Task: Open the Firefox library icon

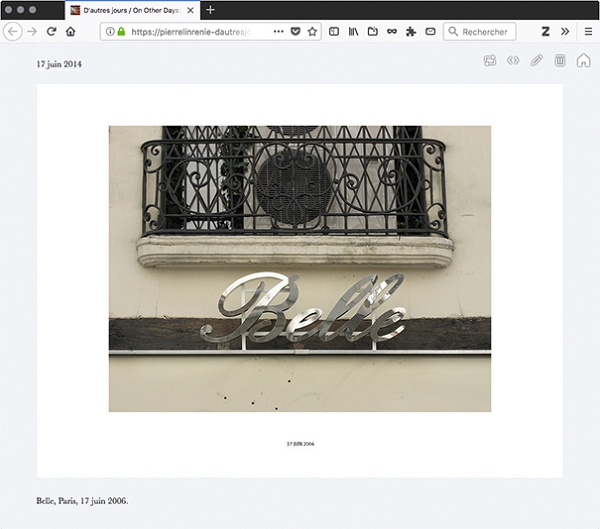Action: 353,32
